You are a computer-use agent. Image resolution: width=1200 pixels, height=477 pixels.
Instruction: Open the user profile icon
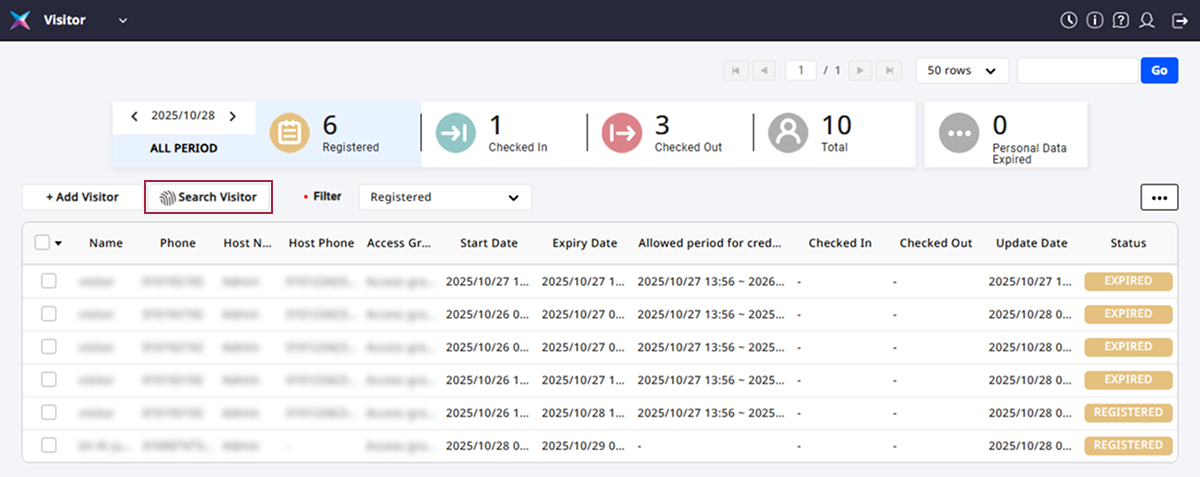coord(1147,20)
